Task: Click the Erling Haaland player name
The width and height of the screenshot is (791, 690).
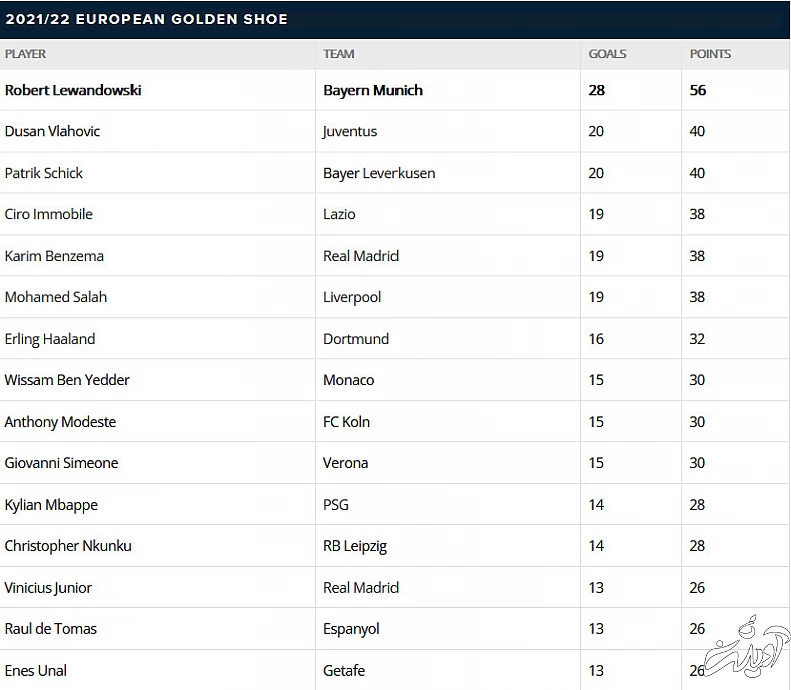Action: pos(50,339)
